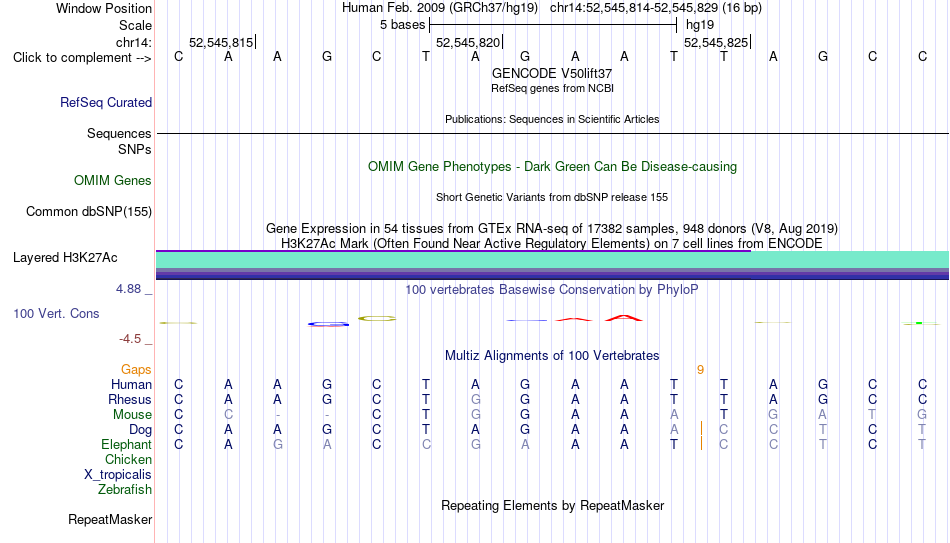The width and height of the screenshot is (950, 543).
Task: Click the orange Gaps row label
Action: [x=136, y=370]
